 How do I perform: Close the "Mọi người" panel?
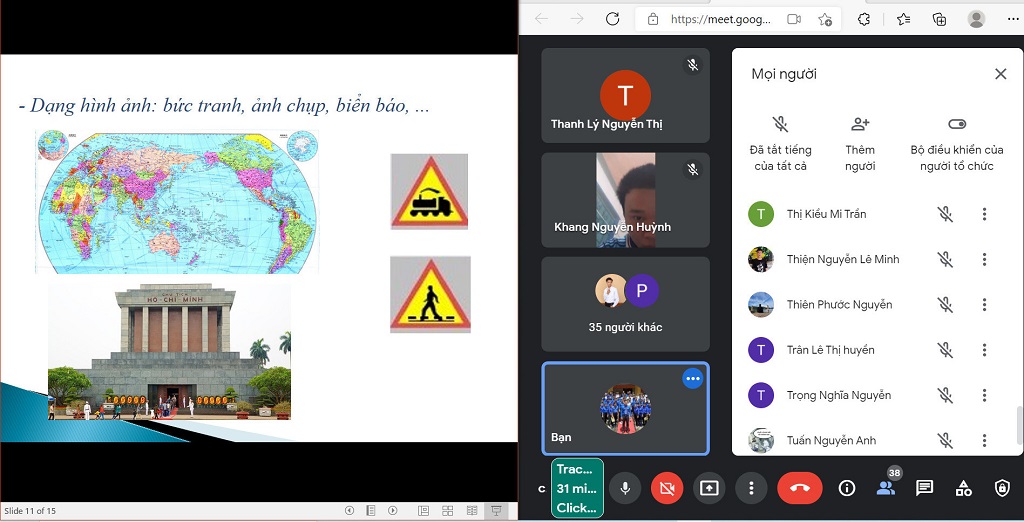click(1000, 74)
